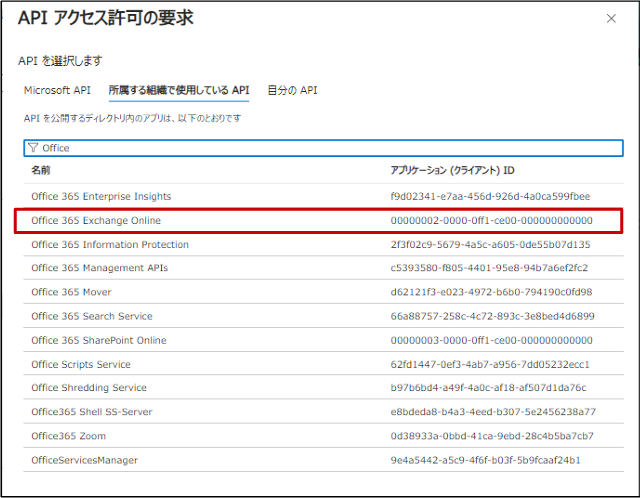The height and width of the screenshot is (498, 640).
Task: Open Office 365 Information Protection
Action: [x=110, y=245]
